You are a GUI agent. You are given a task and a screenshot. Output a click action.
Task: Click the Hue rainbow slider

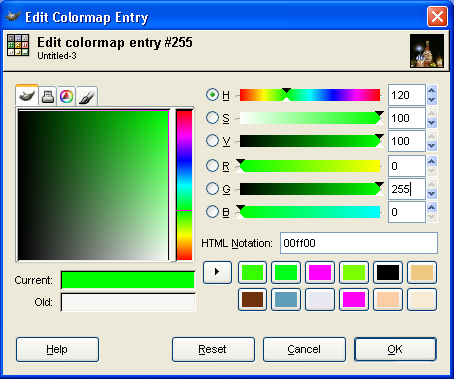point(310,95)
